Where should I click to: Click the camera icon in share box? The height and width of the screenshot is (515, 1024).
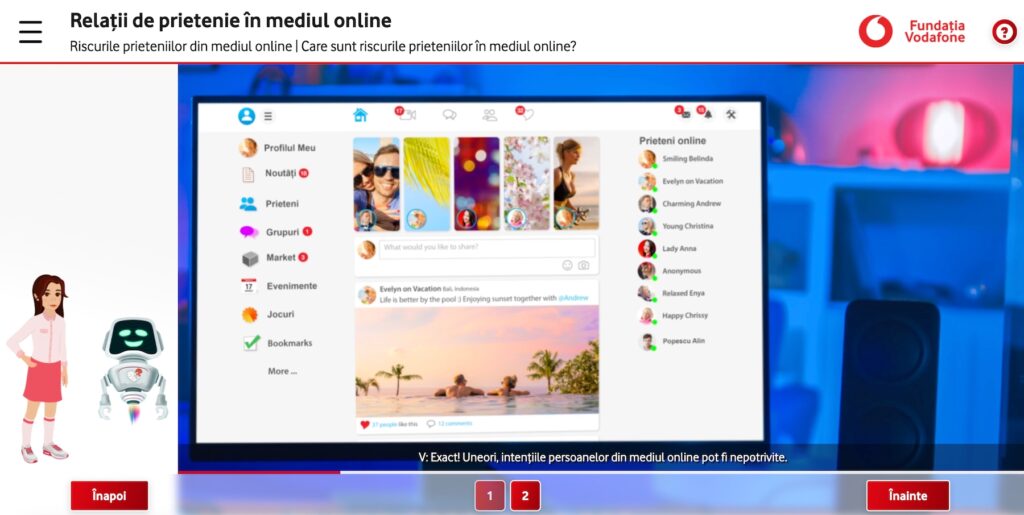click(x=584, y=265)
